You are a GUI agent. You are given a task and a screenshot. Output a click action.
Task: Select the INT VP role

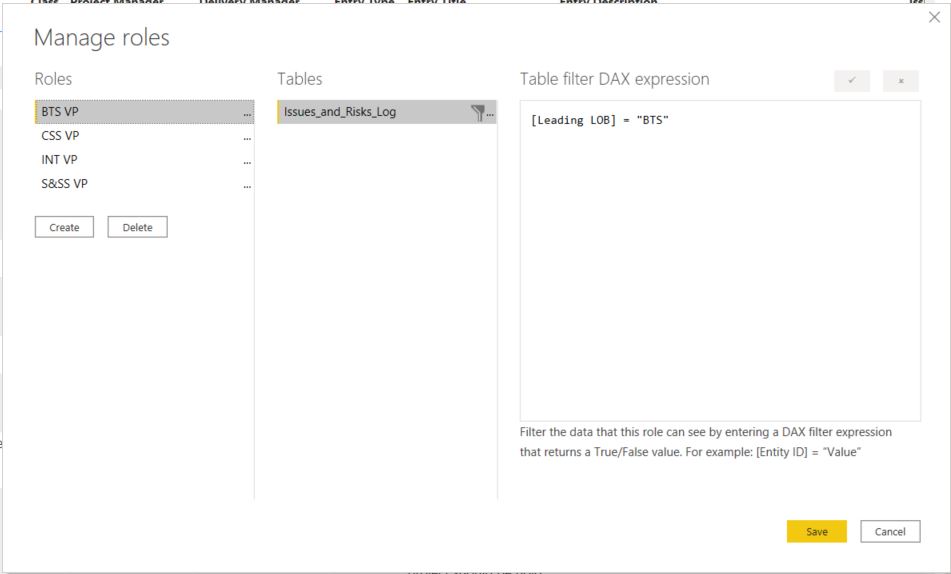[144, 160]
